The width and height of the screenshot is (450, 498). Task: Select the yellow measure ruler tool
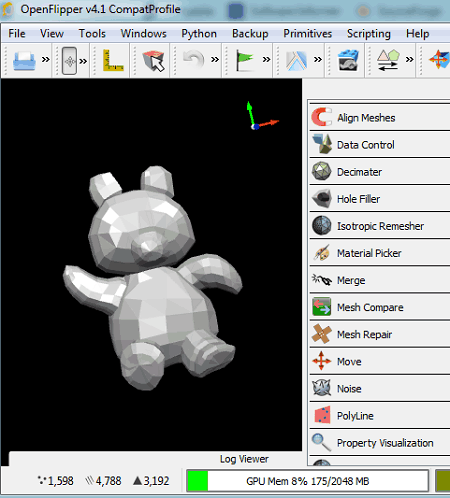(x=113, y=60)
